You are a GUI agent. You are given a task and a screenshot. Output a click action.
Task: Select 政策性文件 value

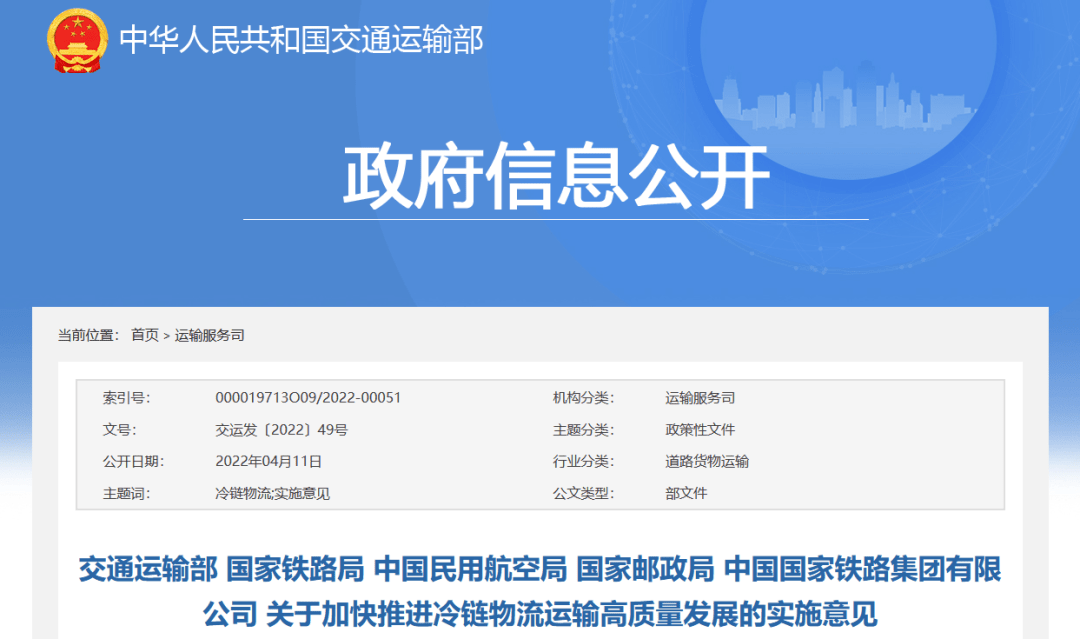(700, 430)
